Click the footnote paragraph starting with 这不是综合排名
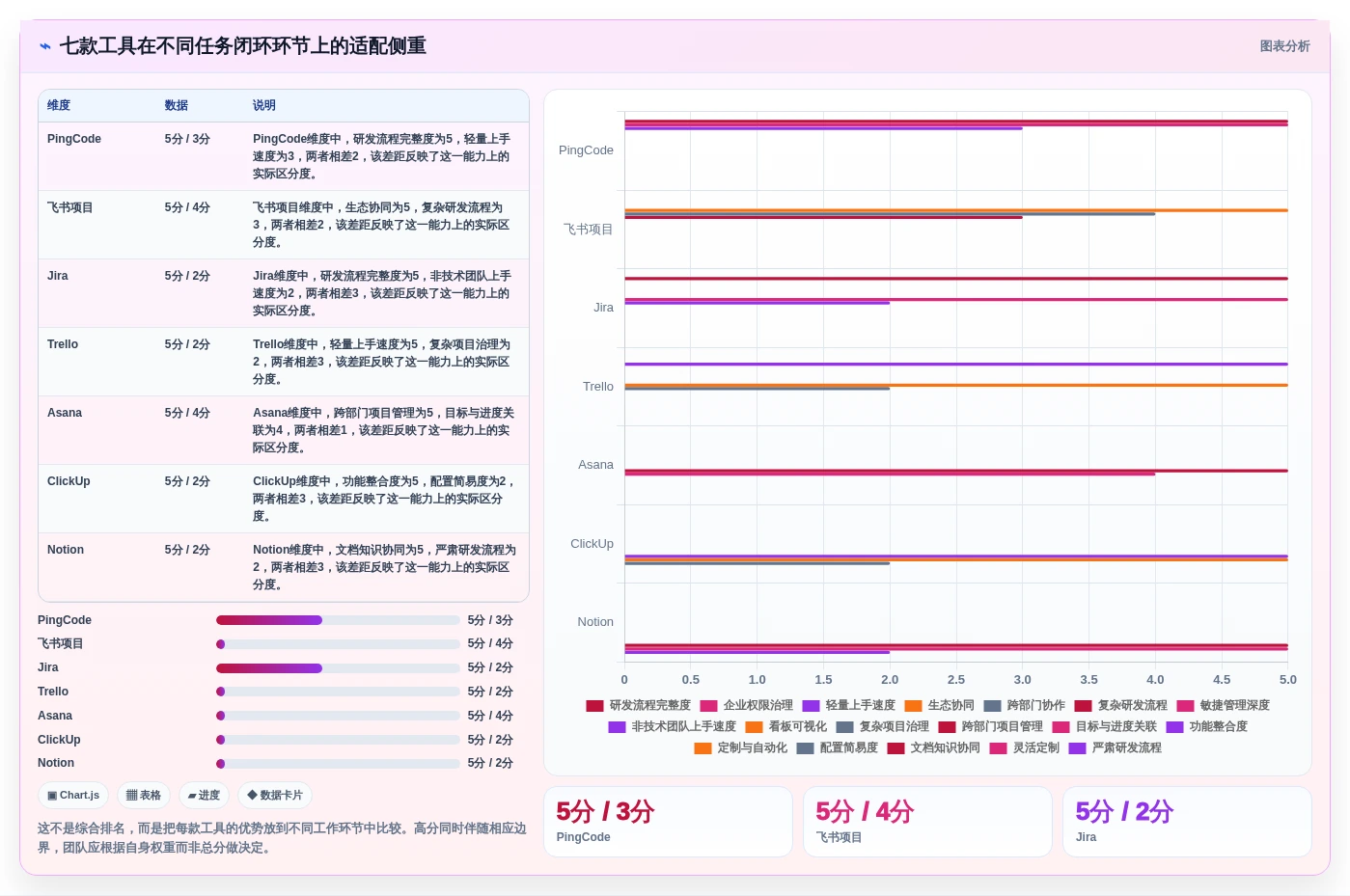Screen dimensions: 1350x896 coord(282,838)
